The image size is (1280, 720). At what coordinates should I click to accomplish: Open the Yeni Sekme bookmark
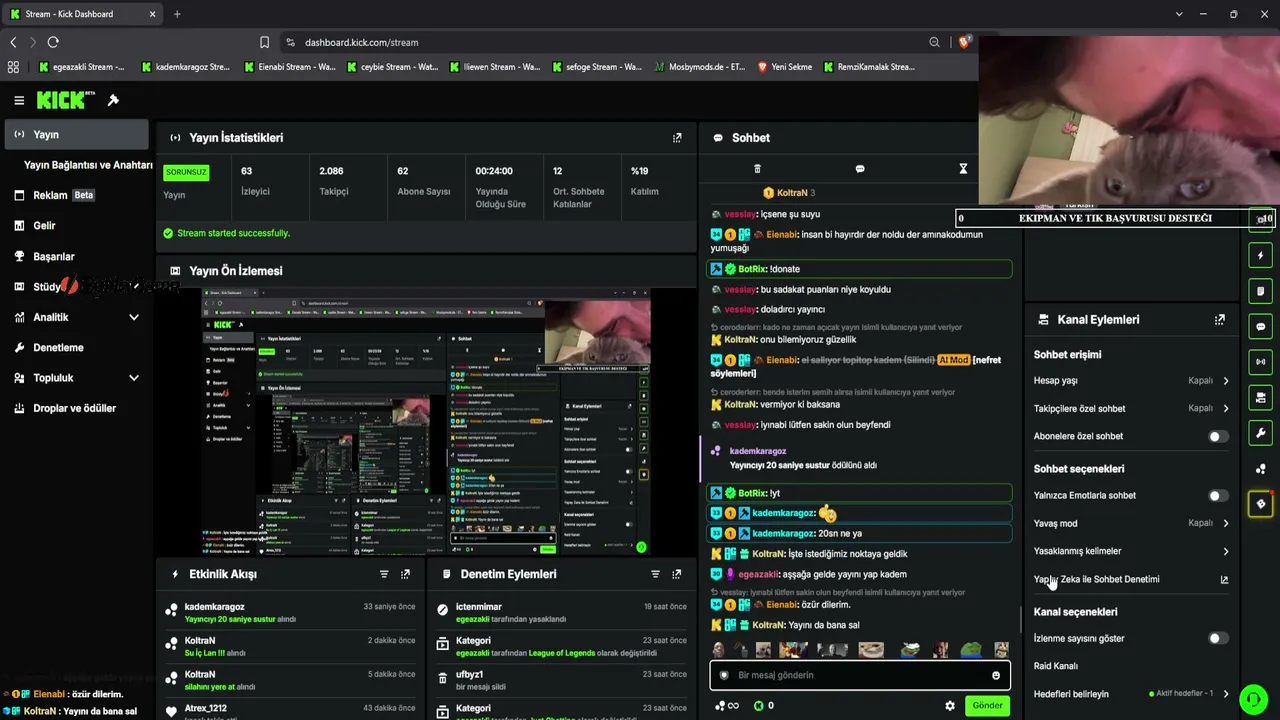(x=784, y=67)
